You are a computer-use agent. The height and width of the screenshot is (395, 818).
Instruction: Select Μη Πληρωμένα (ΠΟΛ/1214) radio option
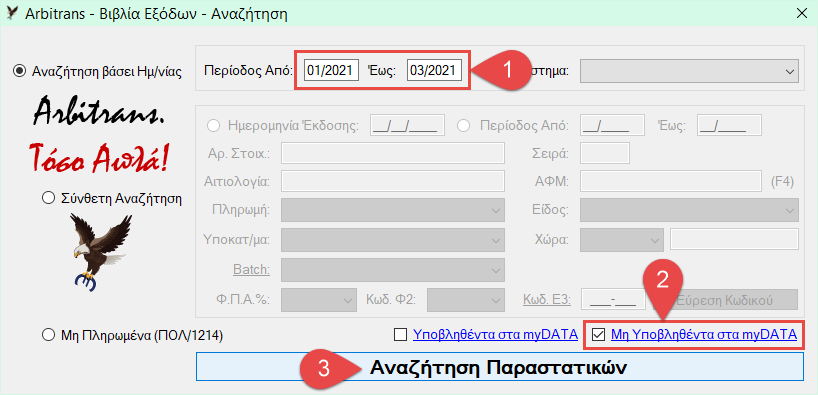point(47,336)
